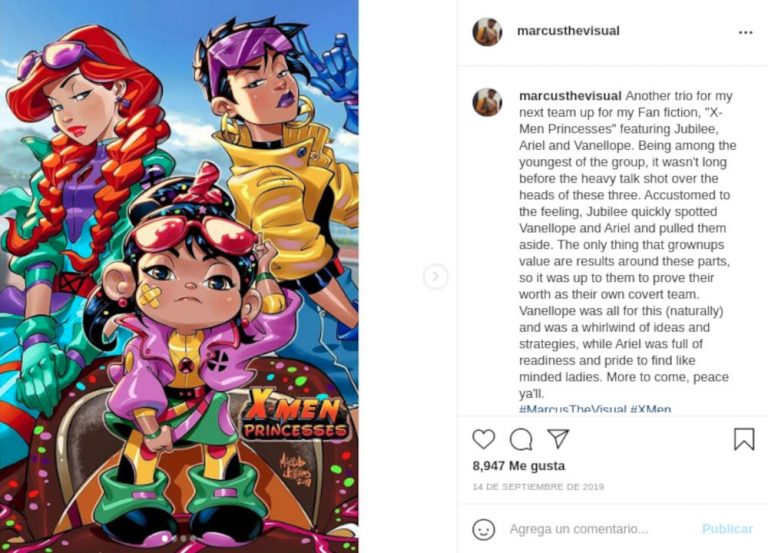
Task: Advance to next image with arrow button
Action: (435, 276)
